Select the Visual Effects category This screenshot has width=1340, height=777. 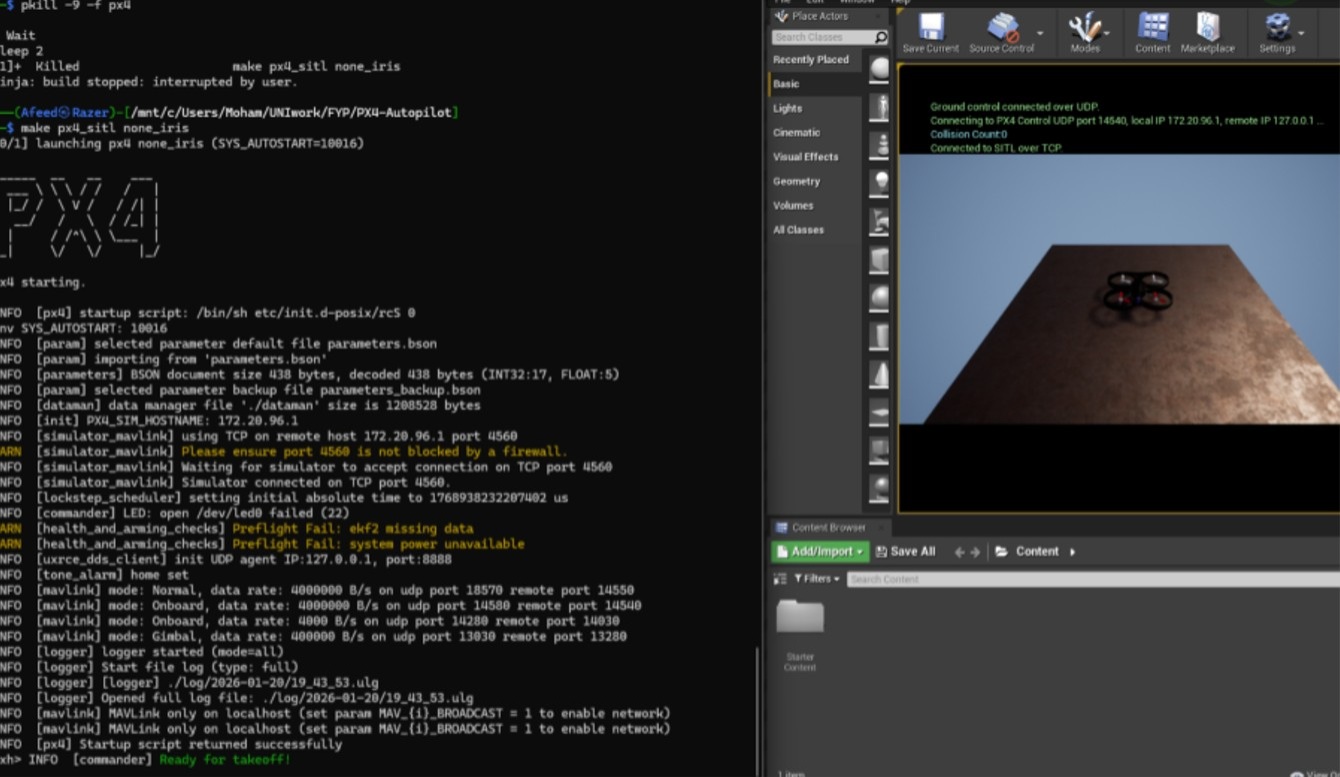click(805, 157)
